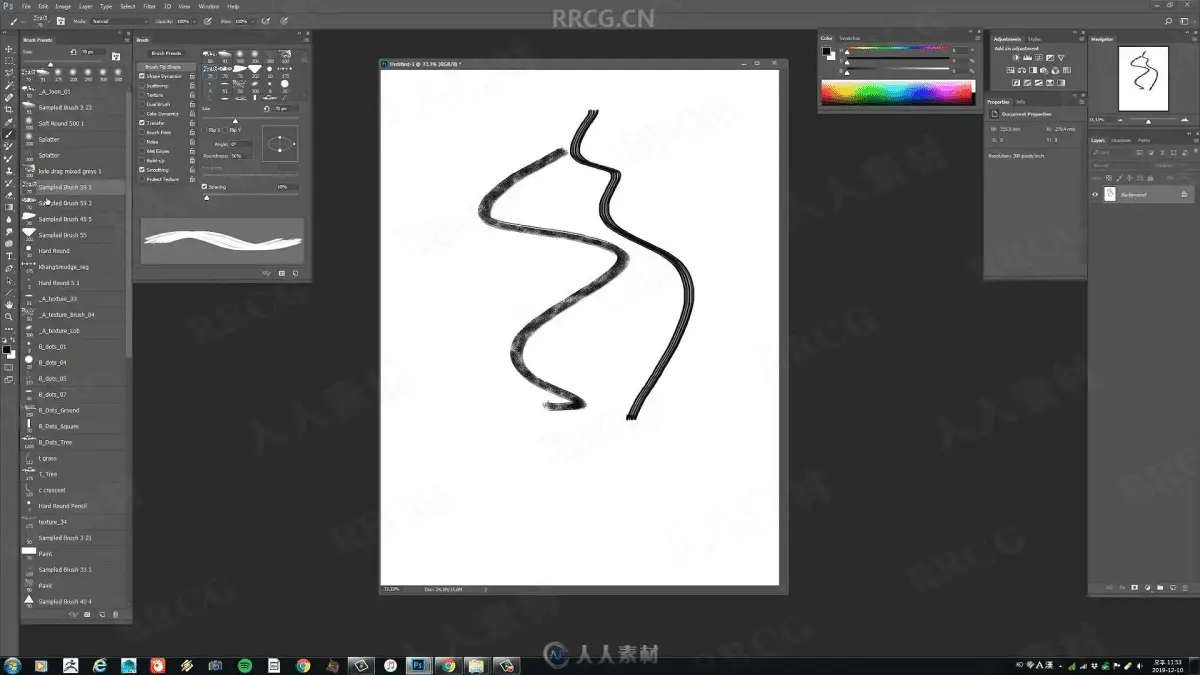Enable the Scattering checkbox
Image resolution: width=1200 pixels, height=675 pixels.
[142, 86]
